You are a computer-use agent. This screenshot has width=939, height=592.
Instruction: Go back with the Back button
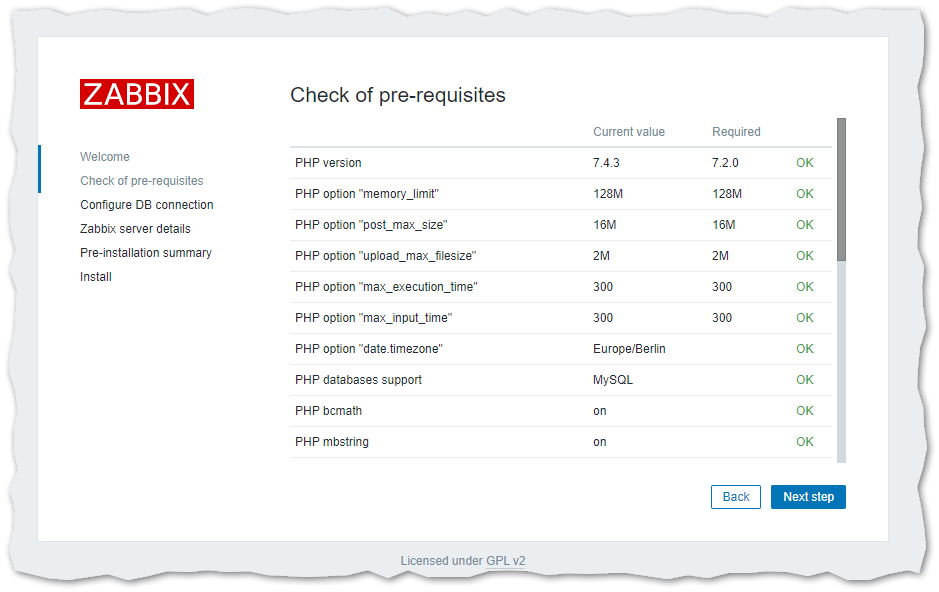click(x=736, y=497)
